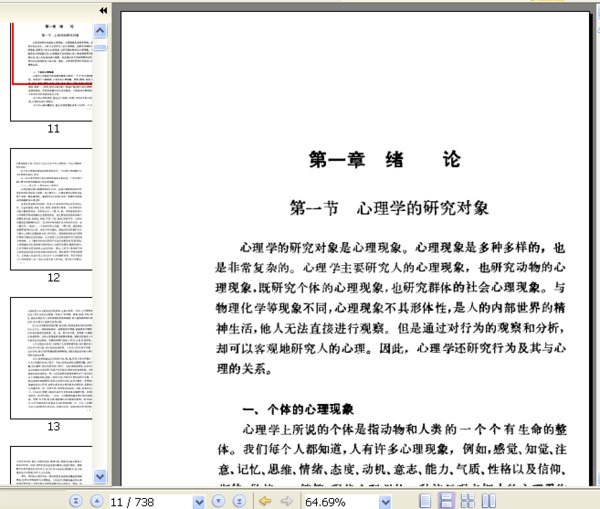Jump to the last page

(x=239, y=501)
